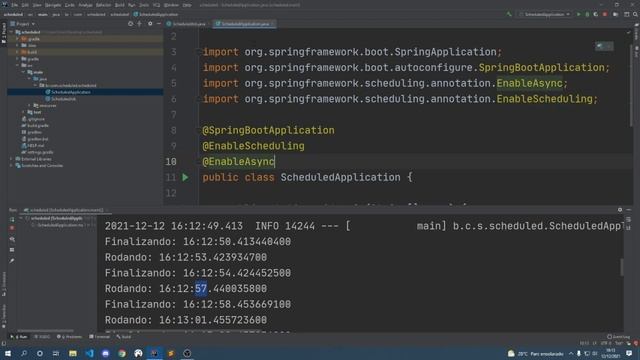
Task: Open the Project view selector dropdown
Action: [23, 24]
